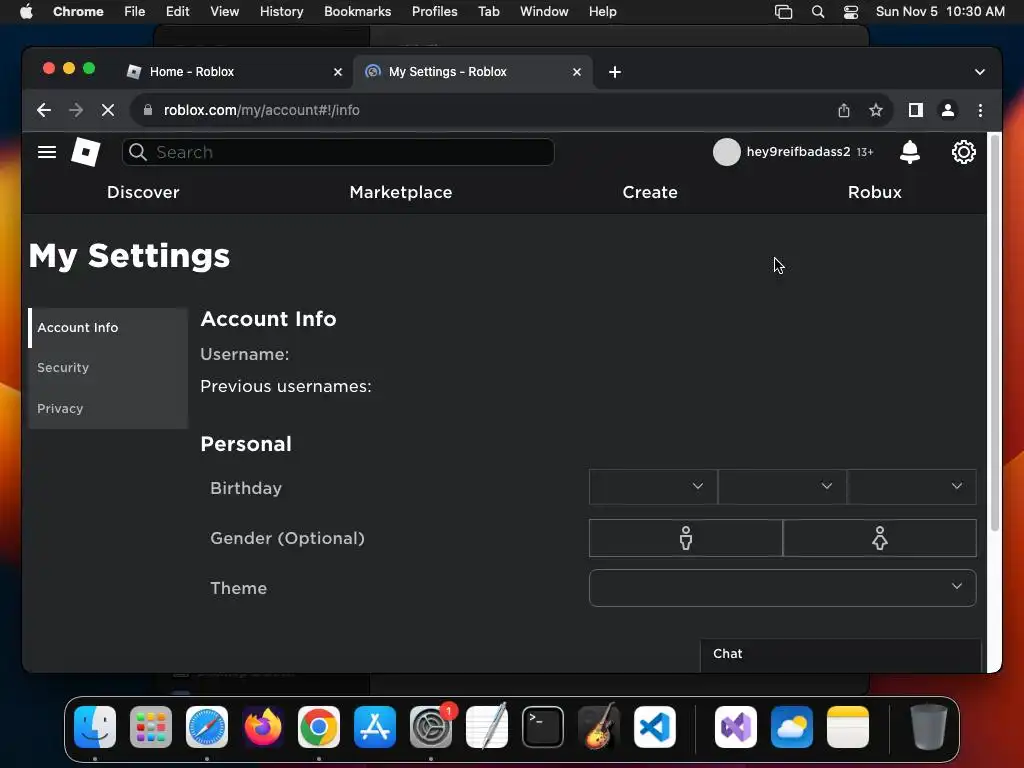Open the Marketplace page

(x=401, y=192)
